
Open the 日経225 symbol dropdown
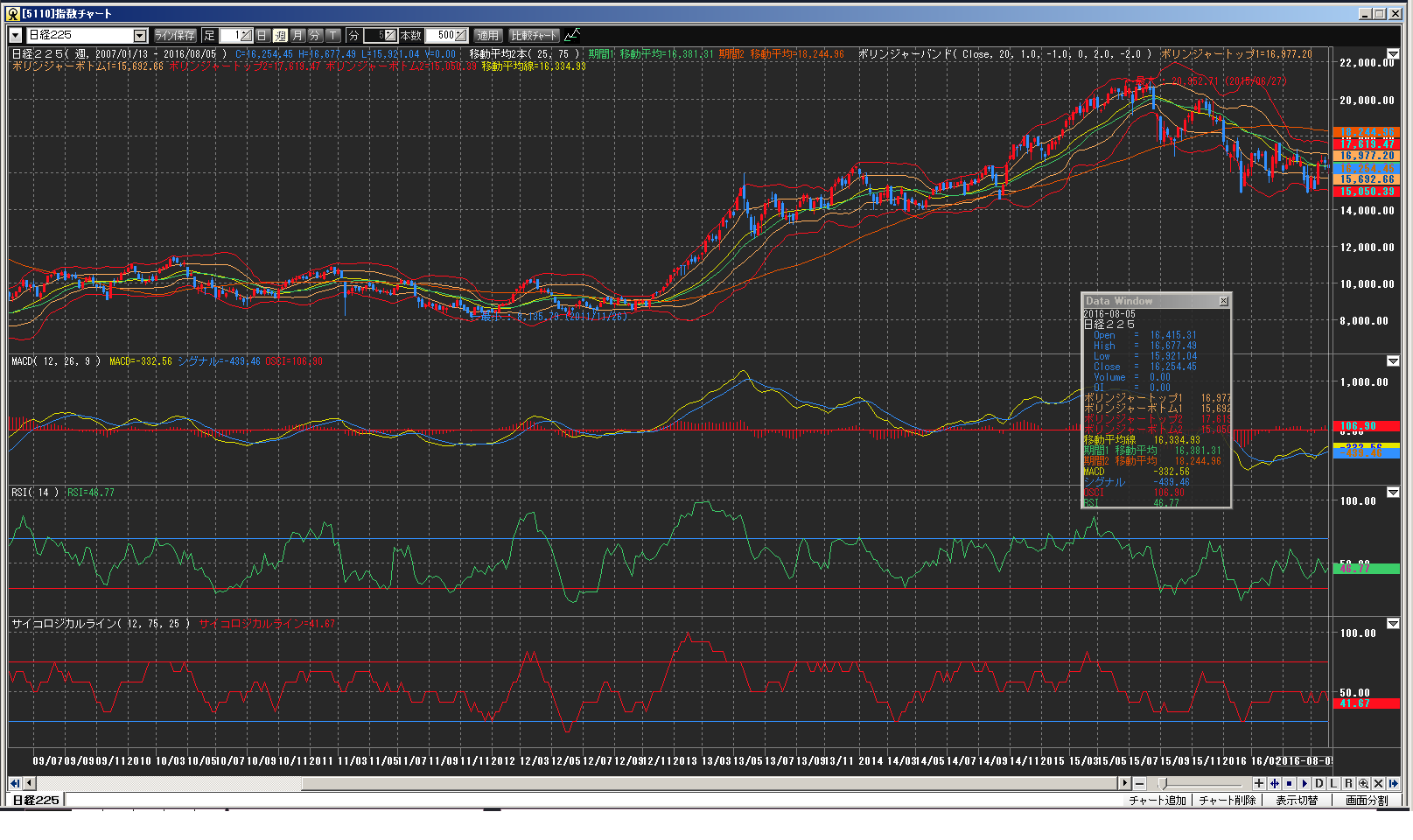[x=139, y=35]
